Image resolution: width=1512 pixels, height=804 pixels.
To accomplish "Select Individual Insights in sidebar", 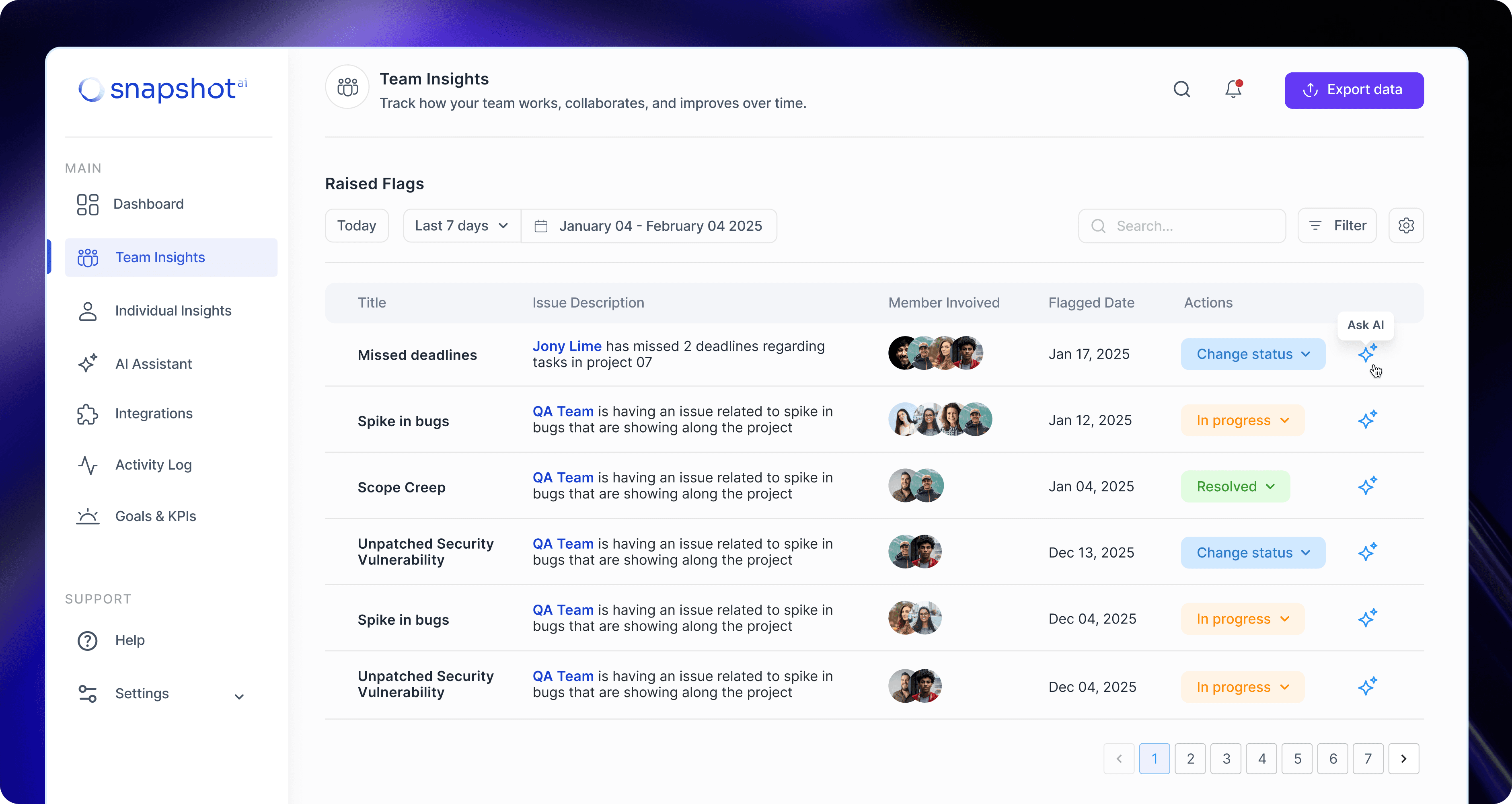I will (x=173, y=310).
